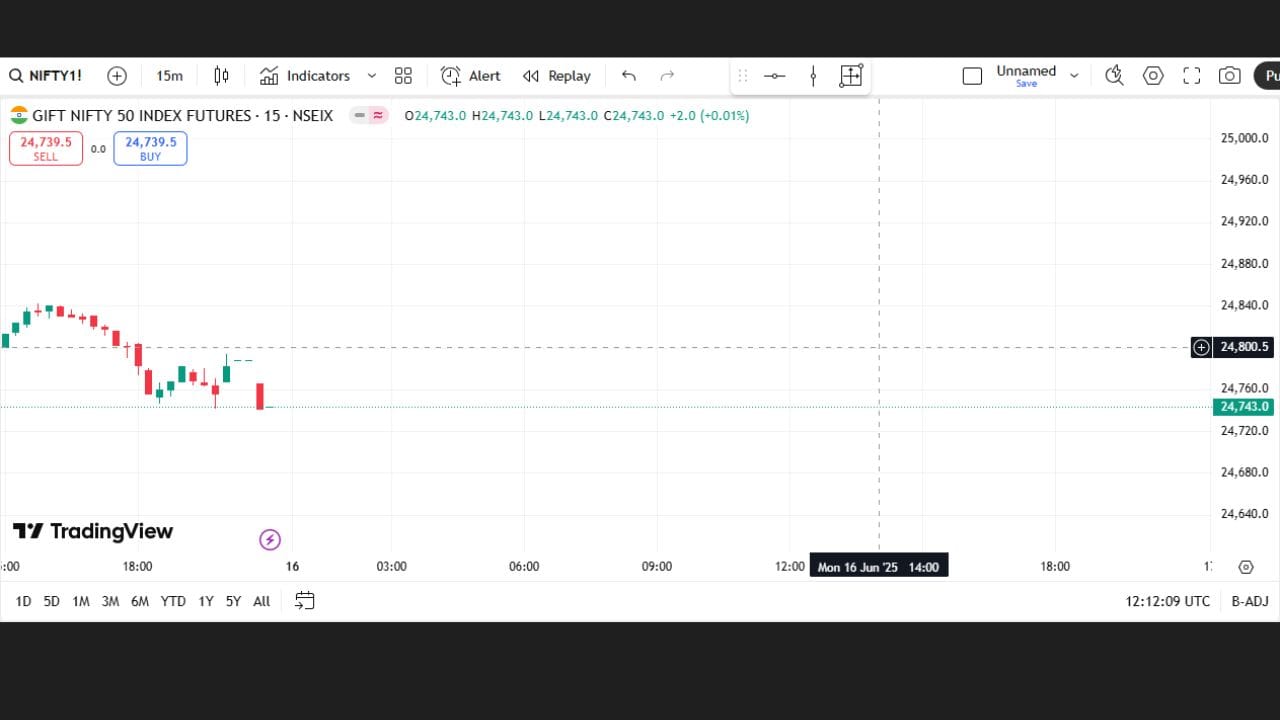Take a chart snapshot with the camera
The image size is (1280, 720).
[1229, 76]
